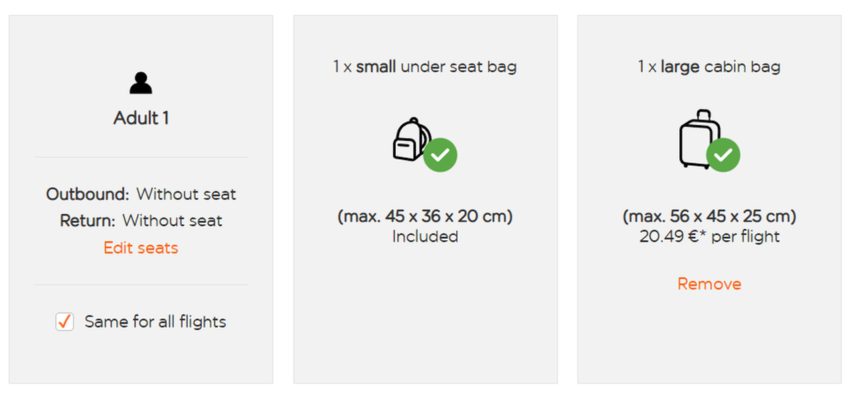Click the Adult 1 passenger silhouette icon

click(x=141, y=83)
